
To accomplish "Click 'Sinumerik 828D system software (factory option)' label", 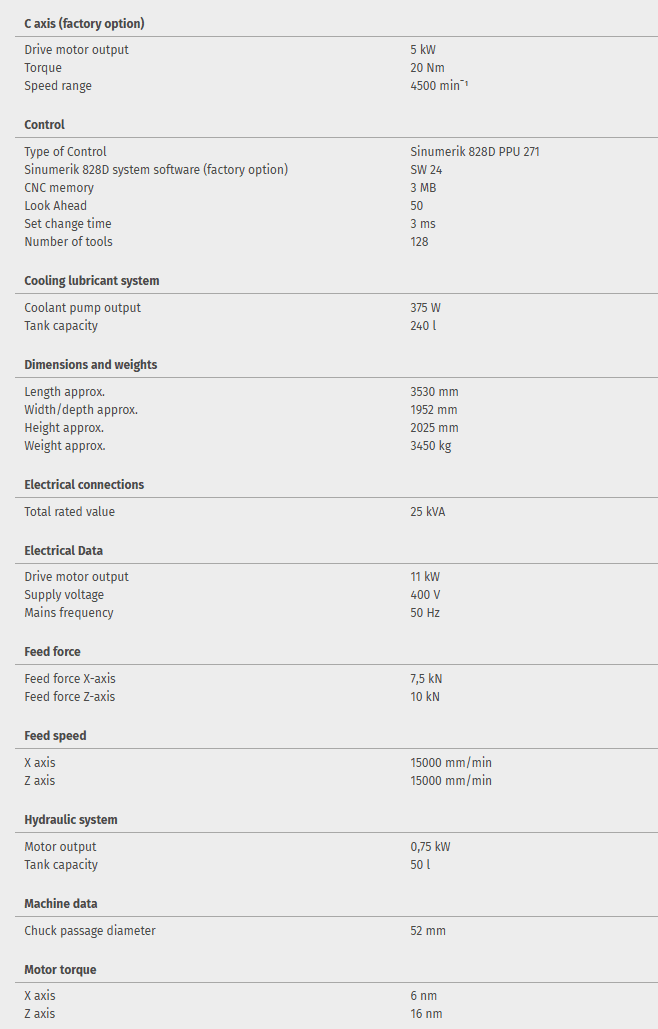I will 155,170.
